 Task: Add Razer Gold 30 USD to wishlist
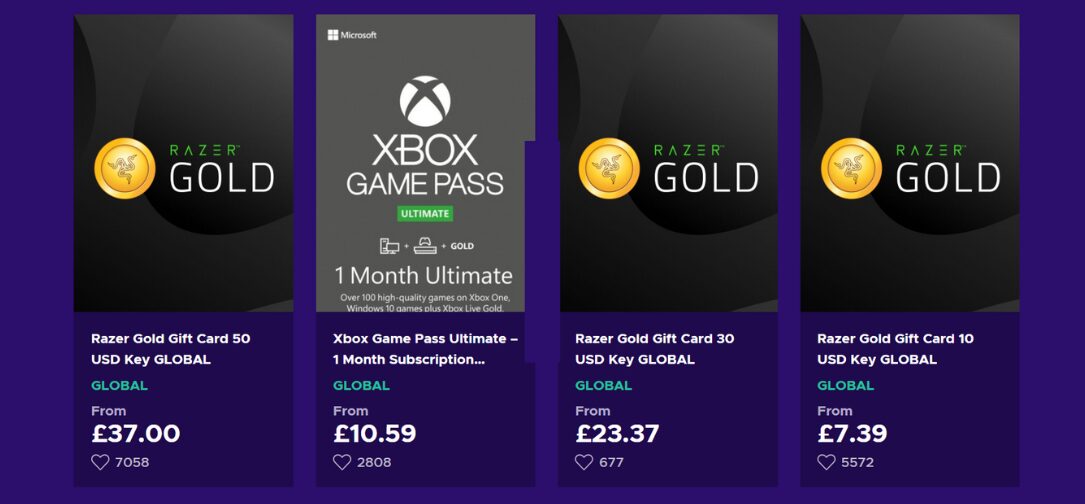[584, 462]
